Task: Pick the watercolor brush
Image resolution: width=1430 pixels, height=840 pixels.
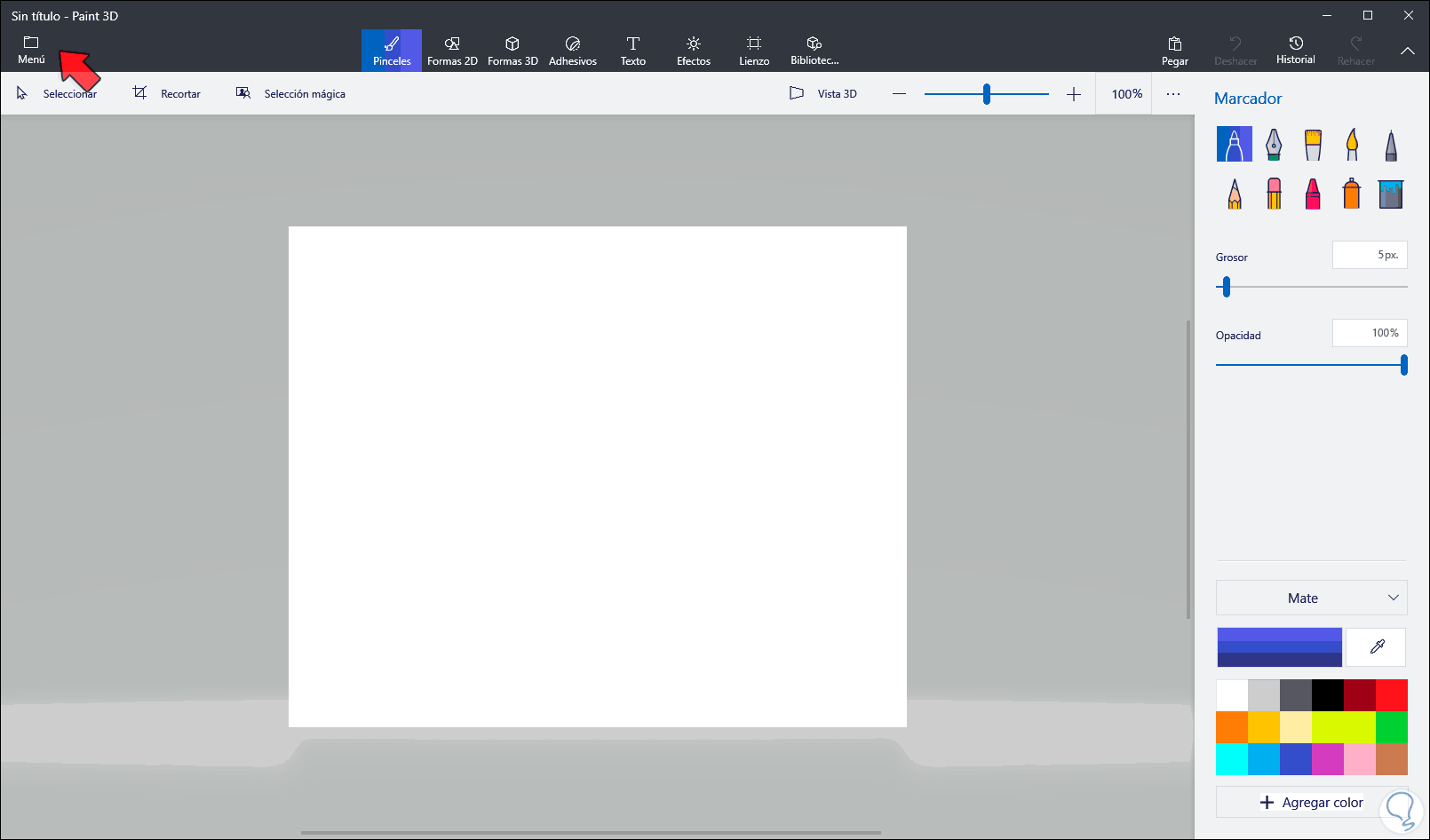Action: coord(1352,143)
